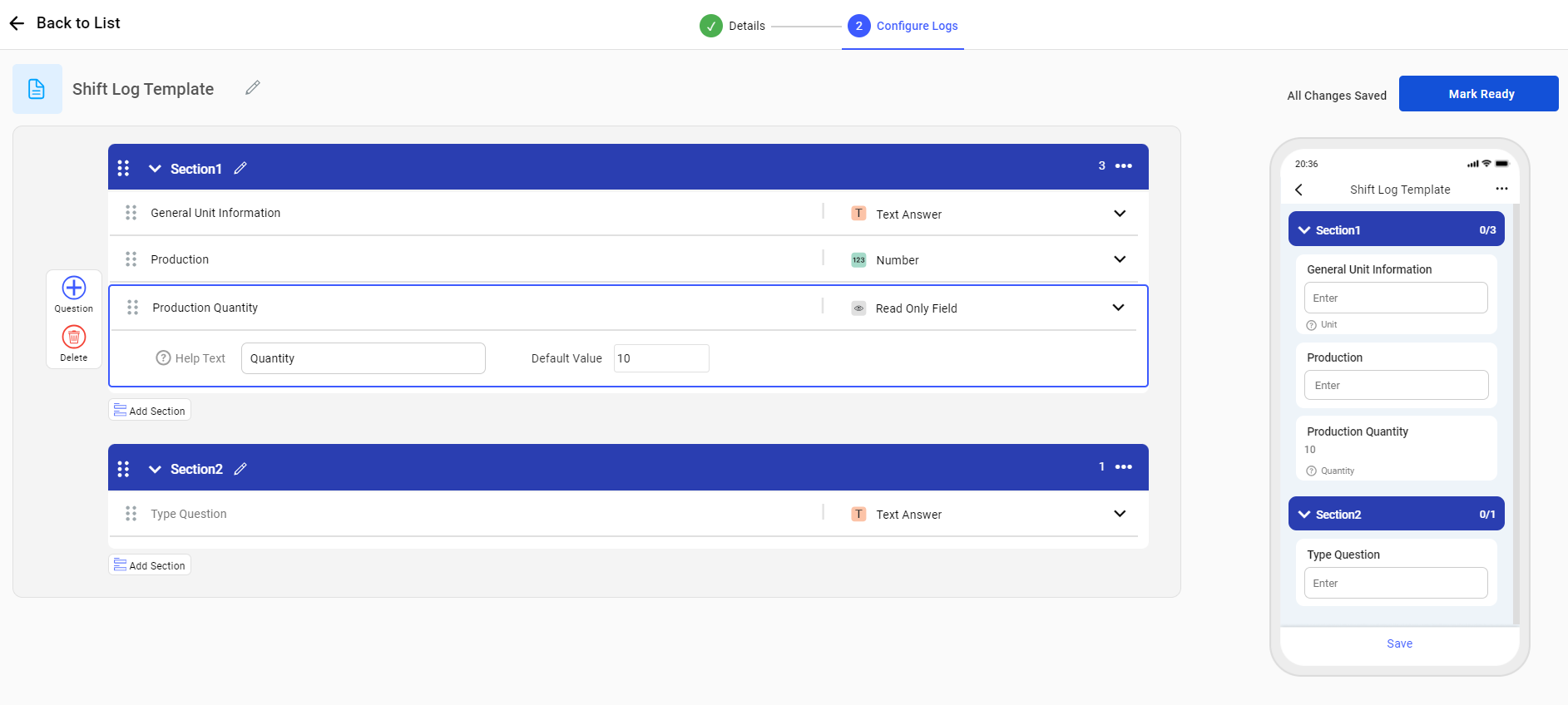The width and height of the screenshot is (1568, 705).
Task: Collapse Section1 in the phone preview
Action: point(1303,230)
